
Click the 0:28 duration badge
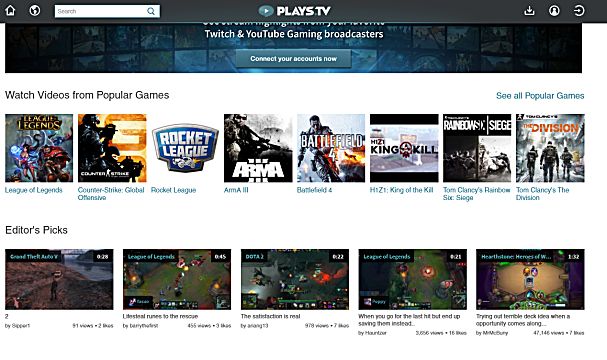pos(102,257)
